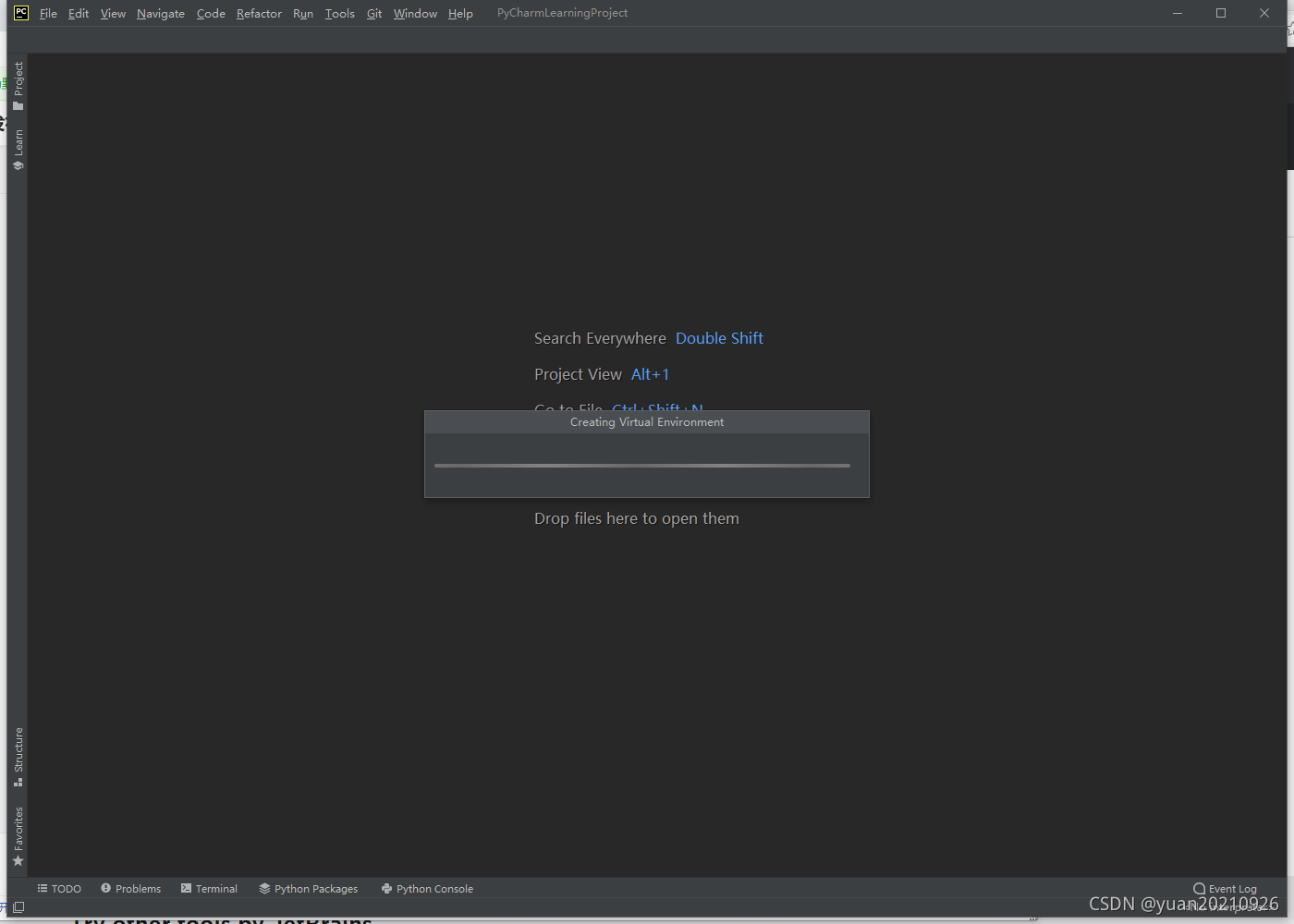Click the PyCharm logo in the title bar
1294x924 pixels.
click(20, 13)
